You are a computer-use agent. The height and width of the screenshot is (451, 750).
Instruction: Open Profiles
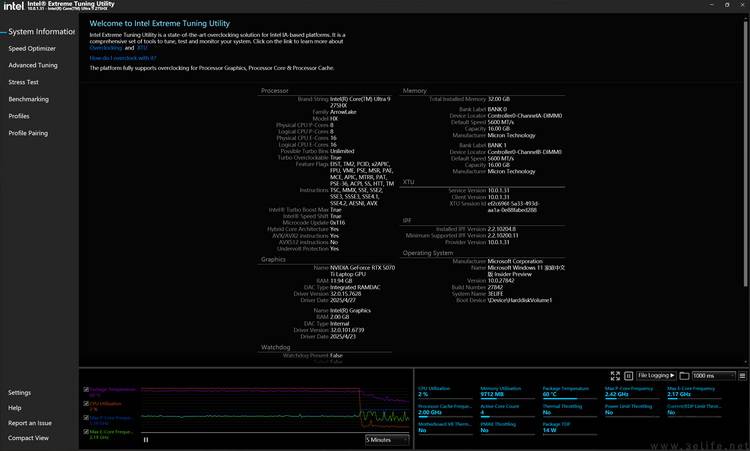[x=19, y=116]
